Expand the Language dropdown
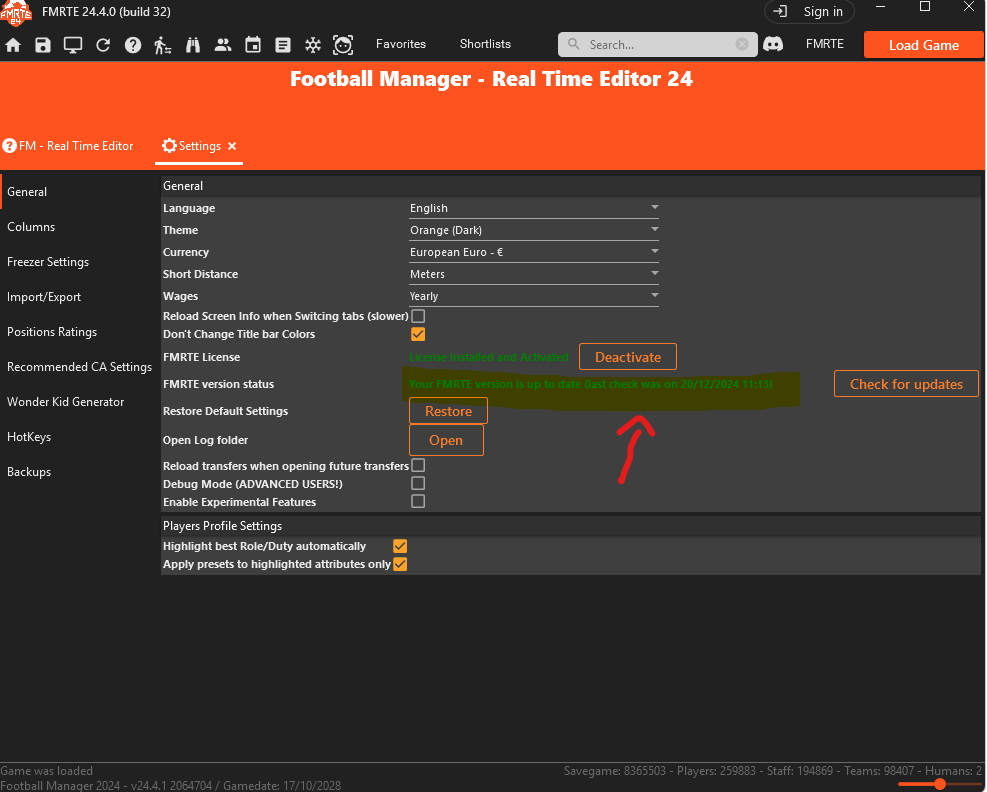987x792 pixels. (534, 208)
